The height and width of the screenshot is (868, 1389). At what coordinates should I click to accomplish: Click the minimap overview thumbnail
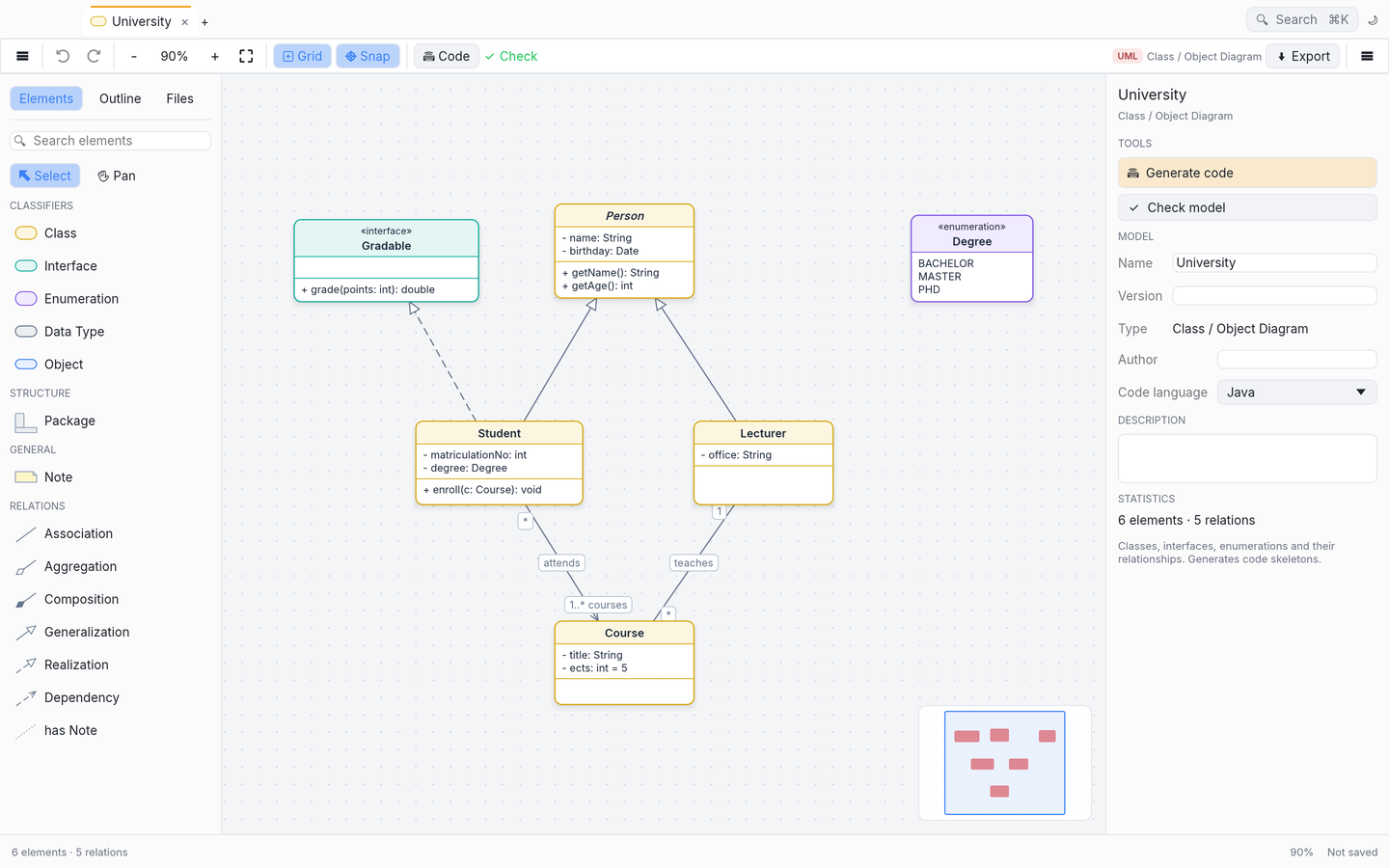(x=1004, y=763)
